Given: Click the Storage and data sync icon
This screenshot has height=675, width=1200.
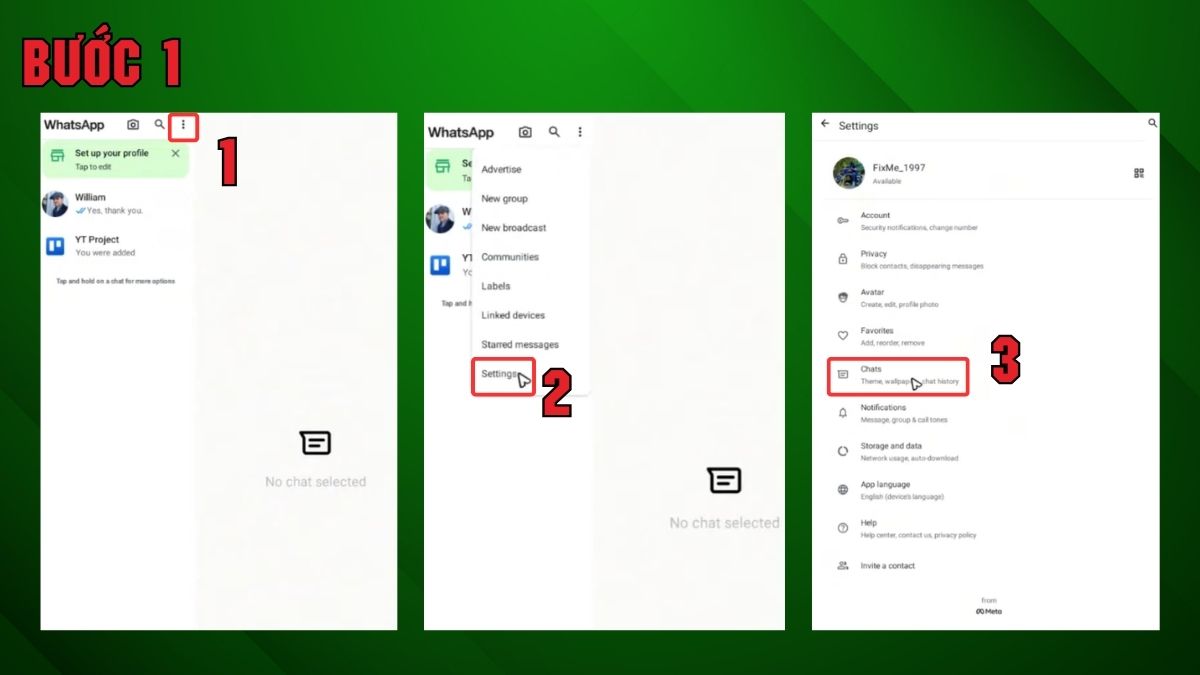Looking at the screenshot, I should (843, 451).
